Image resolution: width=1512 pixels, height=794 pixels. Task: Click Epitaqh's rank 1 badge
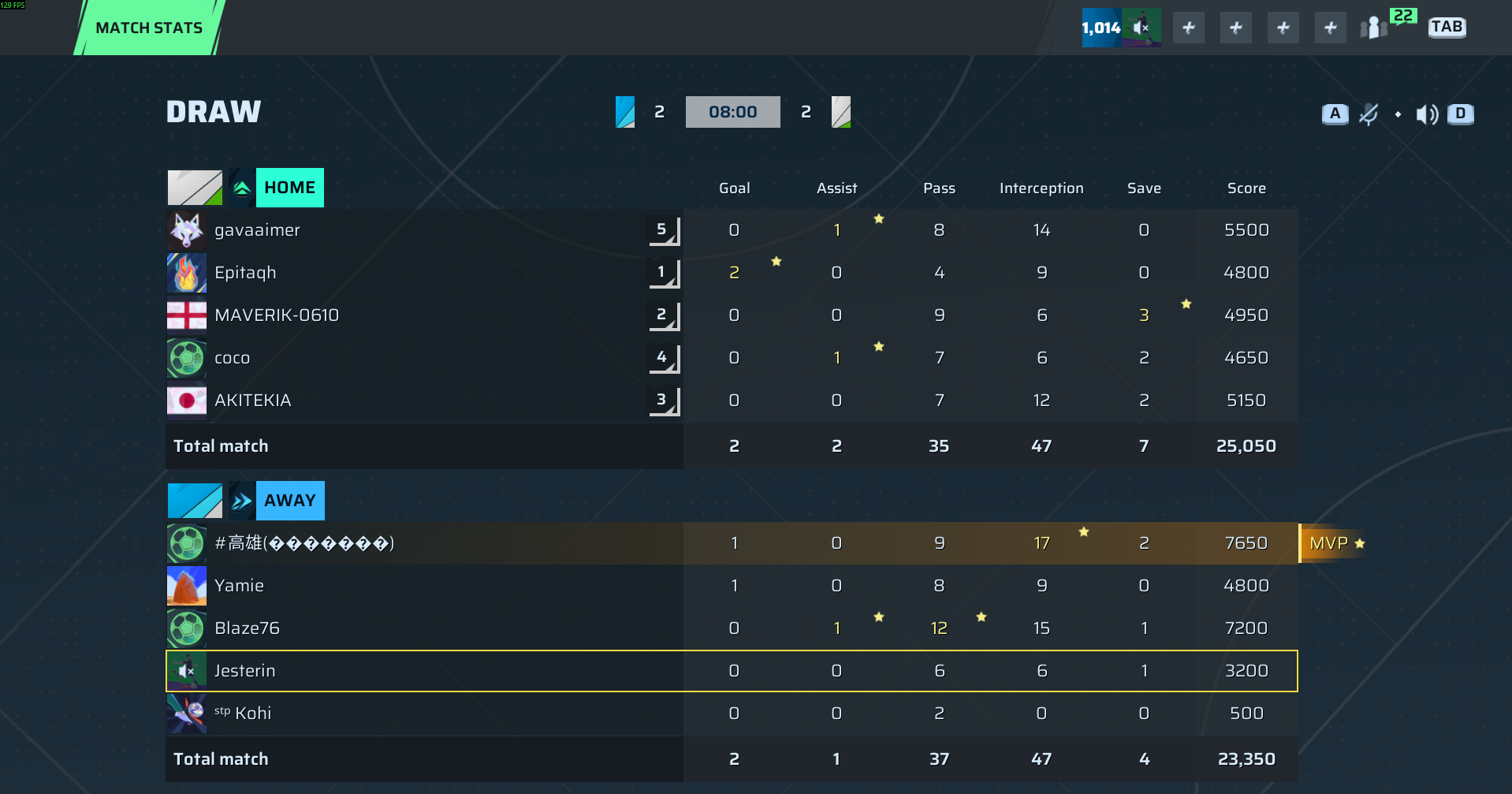(x=664, y=273)
